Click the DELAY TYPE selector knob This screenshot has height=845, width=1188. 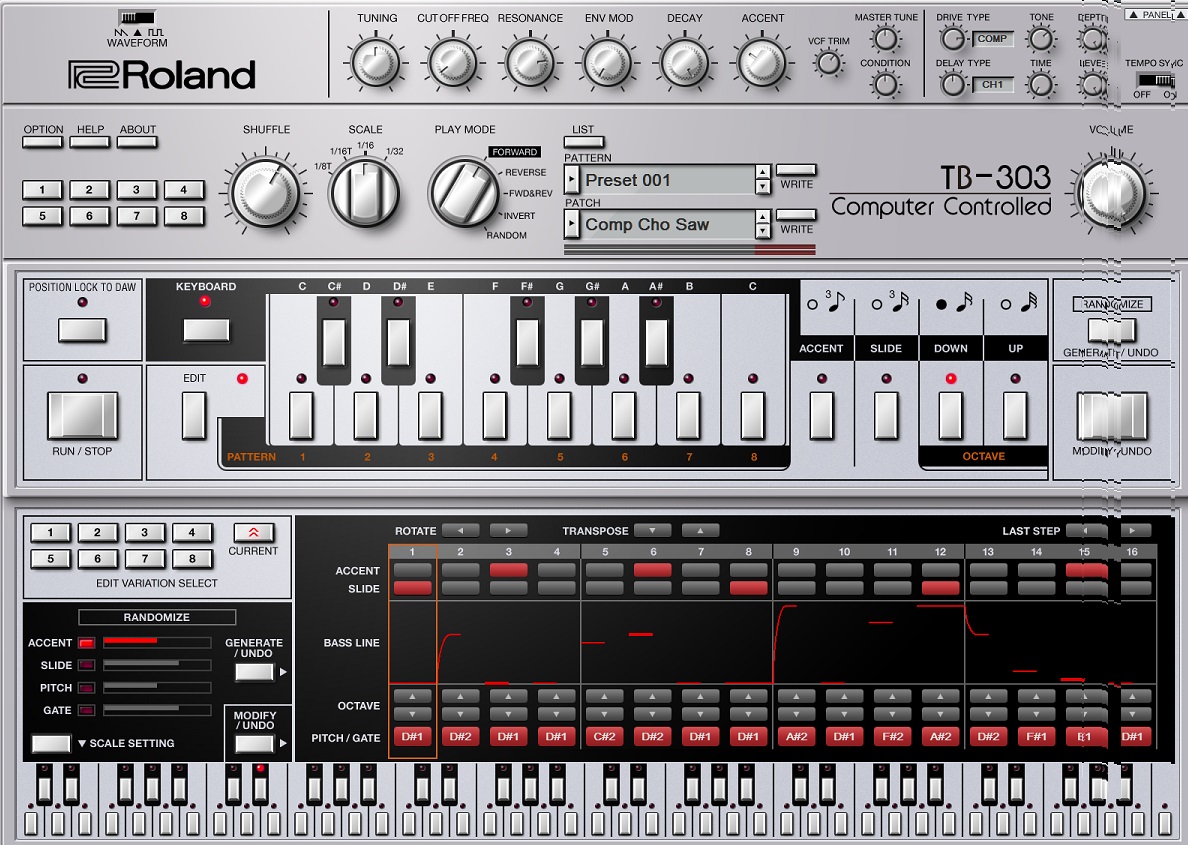click(x=952, y=84)
